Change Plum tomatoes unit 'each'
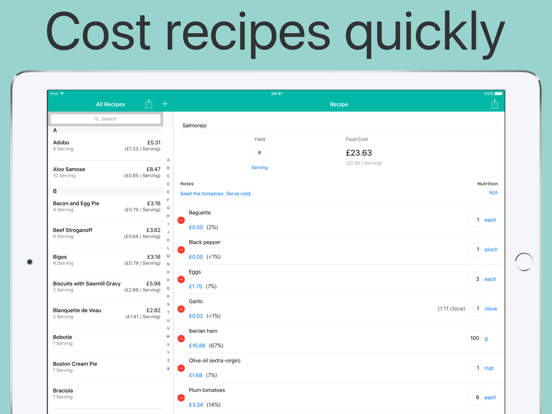Viewport: 552px width, 414px height. [490, 397]
